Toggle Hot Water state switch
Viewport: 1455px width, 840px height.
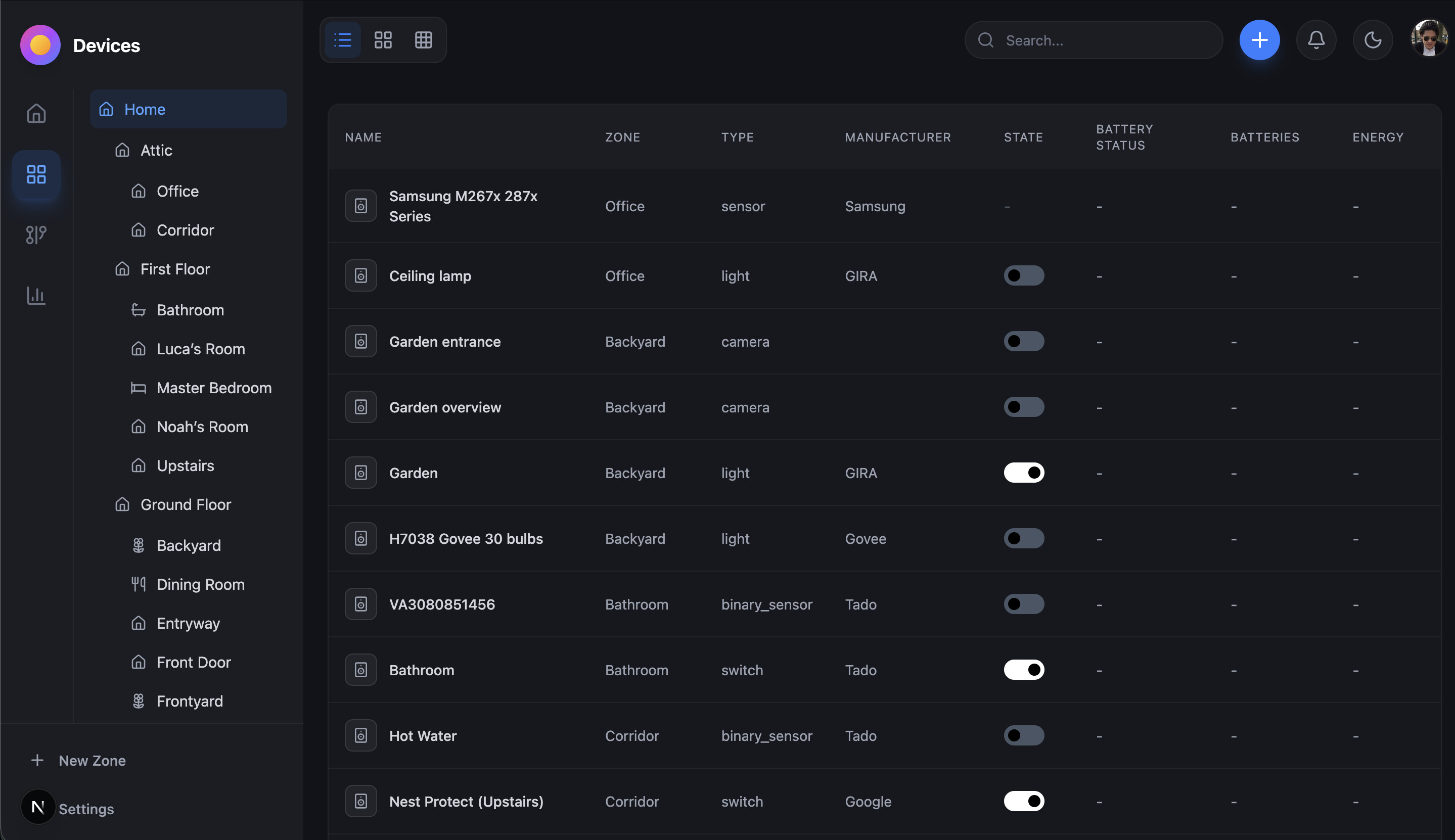1023,735
